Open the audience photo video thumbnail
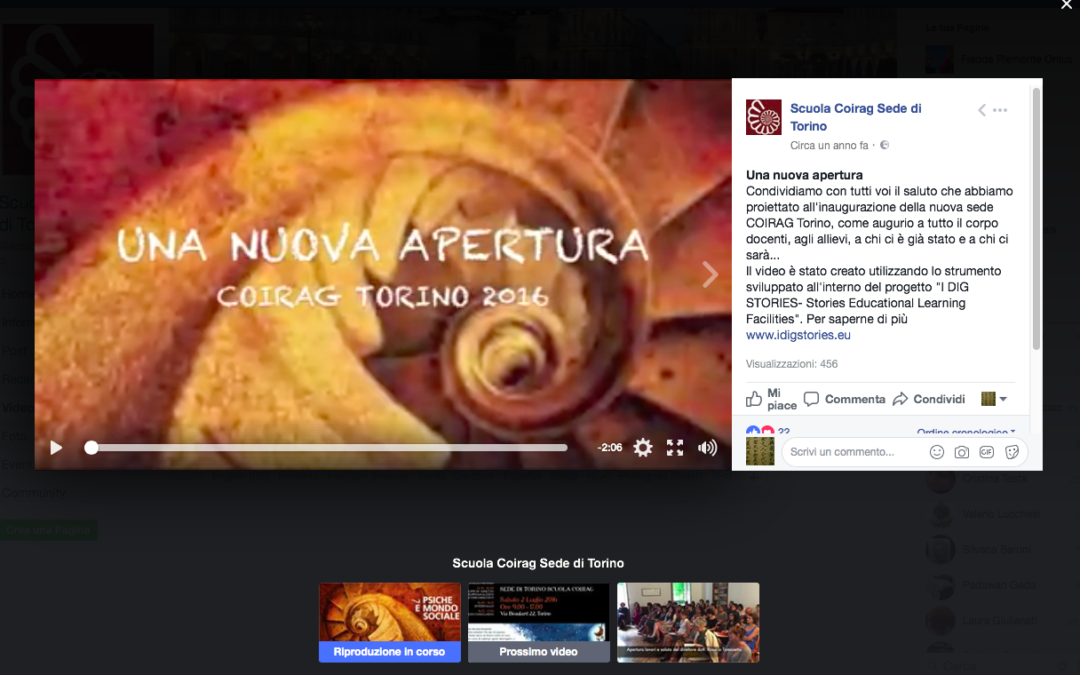The height and width of the screenshot is (675, 1080). [688, 622]
